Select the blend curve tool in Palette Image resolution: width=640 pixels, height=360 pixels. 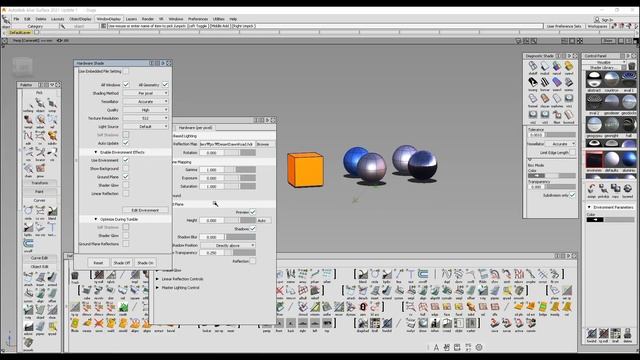[x=52, y=211]
